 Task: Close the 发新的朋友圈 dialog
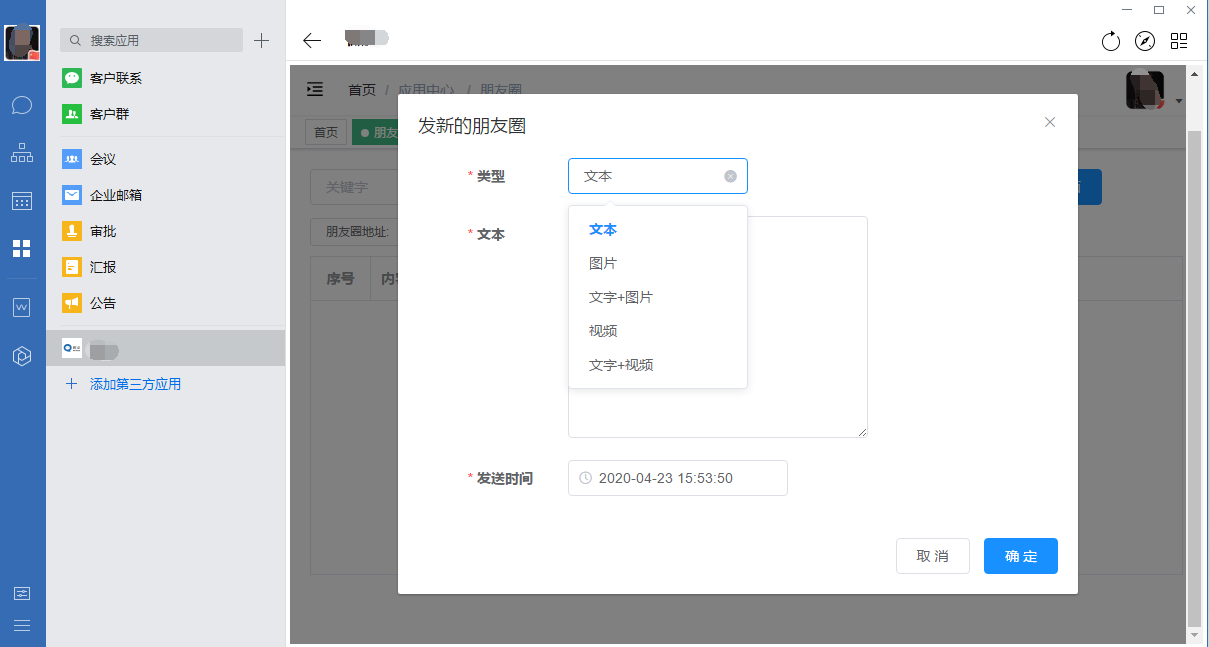point(1050,122)
